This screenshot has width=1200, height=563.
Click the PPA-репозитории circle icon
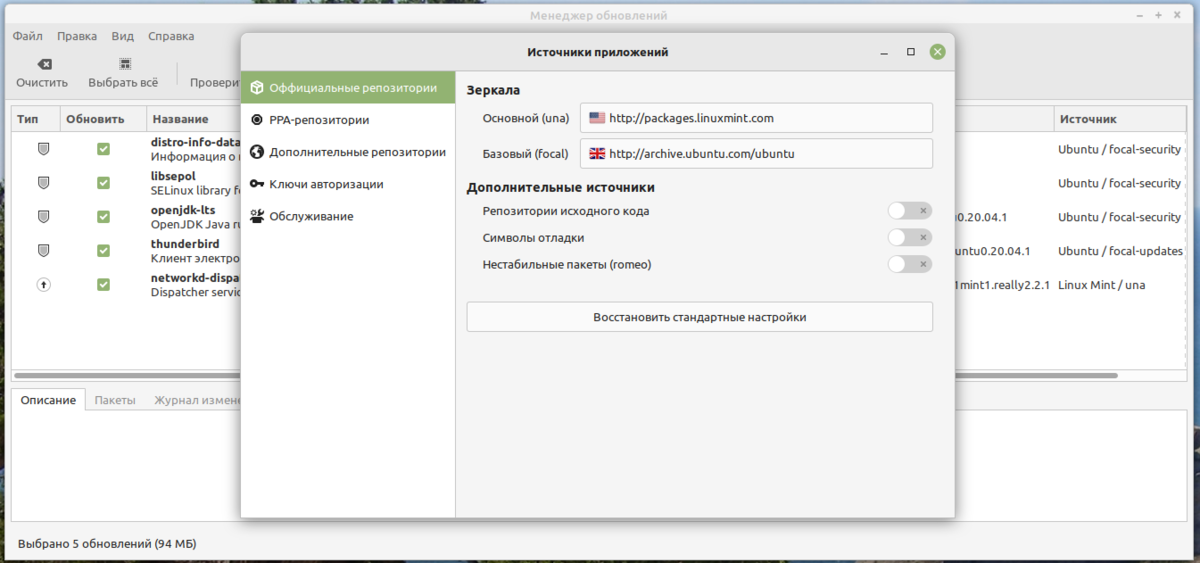[257, 120]
